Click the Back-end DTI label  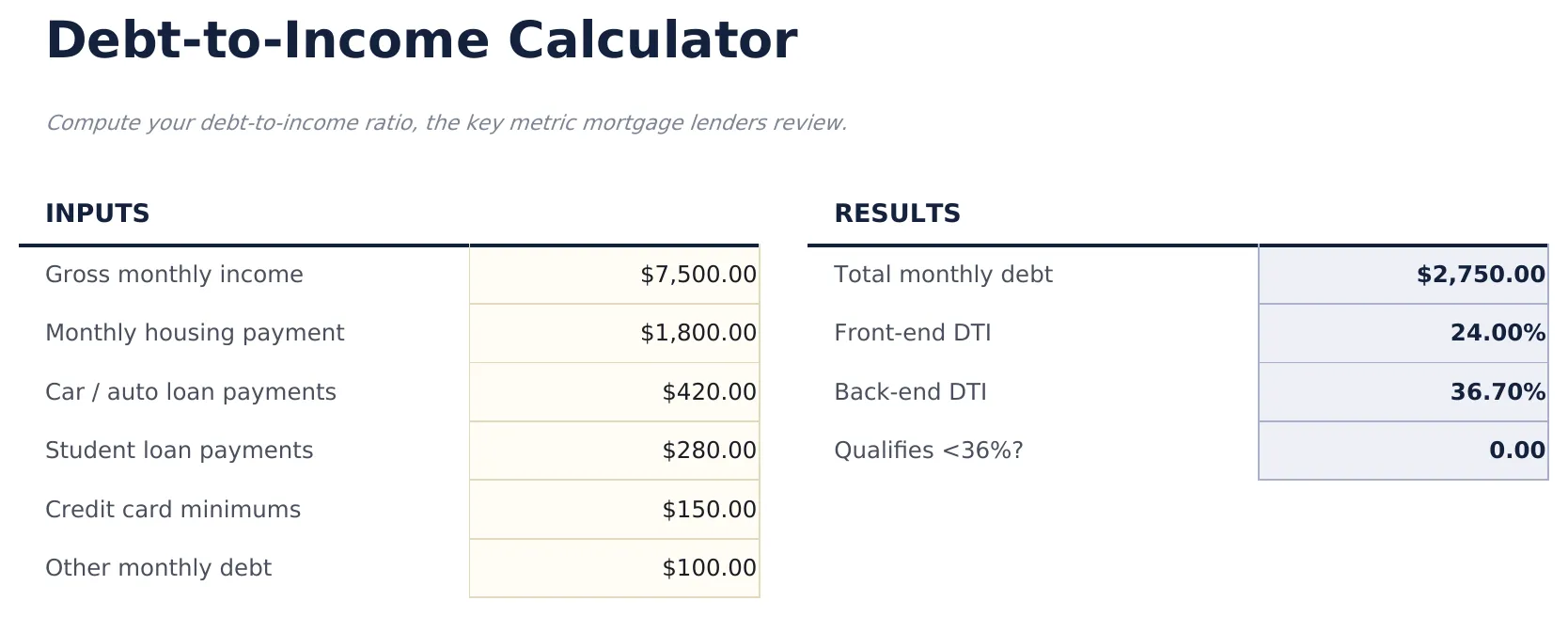[909, 392]
